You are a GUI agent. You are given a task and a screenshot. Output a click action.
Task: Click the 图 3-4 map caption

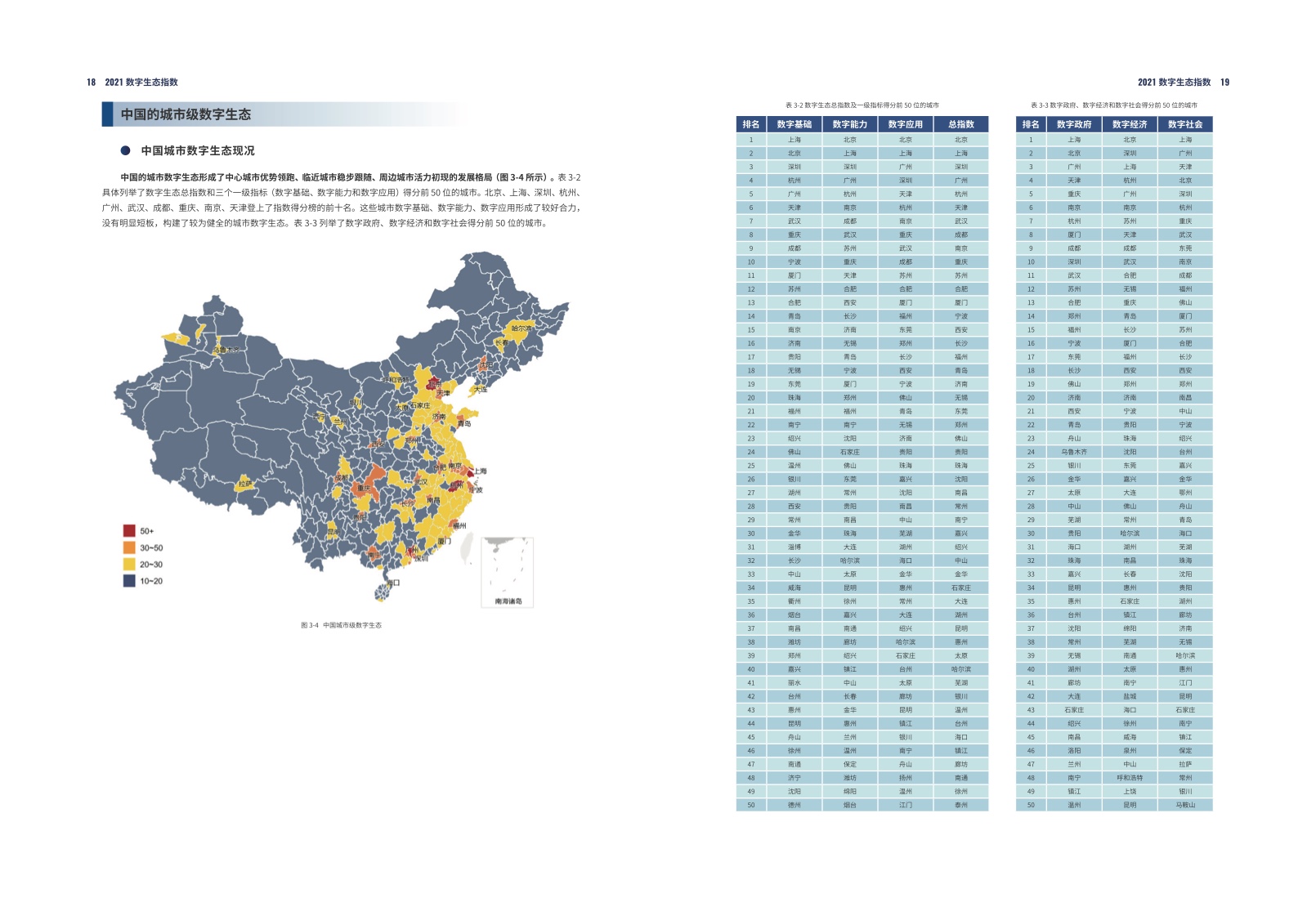pos(341,625)
